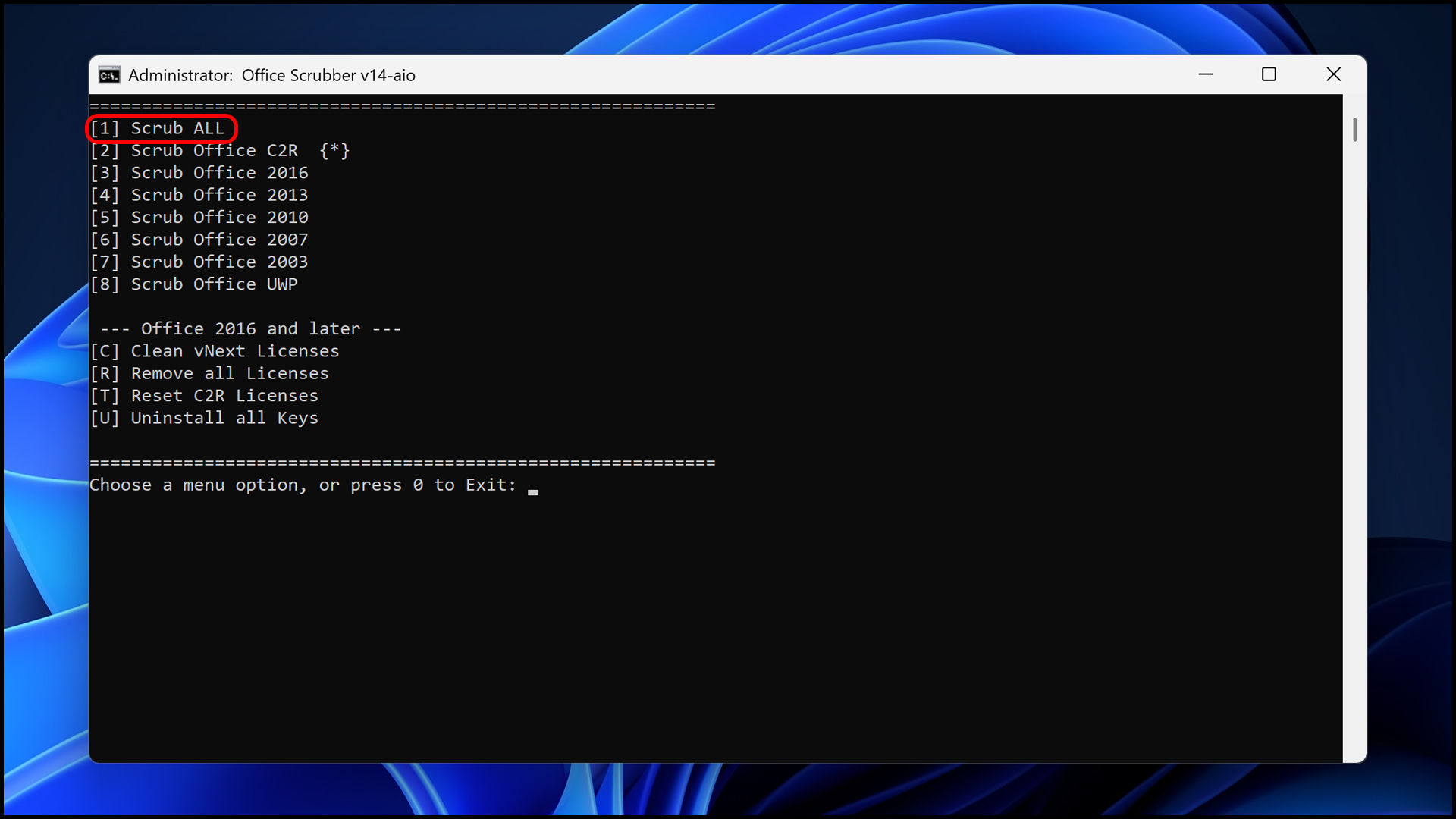Minimize the Office Scrubber window
The image size is (1456, 819).
(1206, 74)
